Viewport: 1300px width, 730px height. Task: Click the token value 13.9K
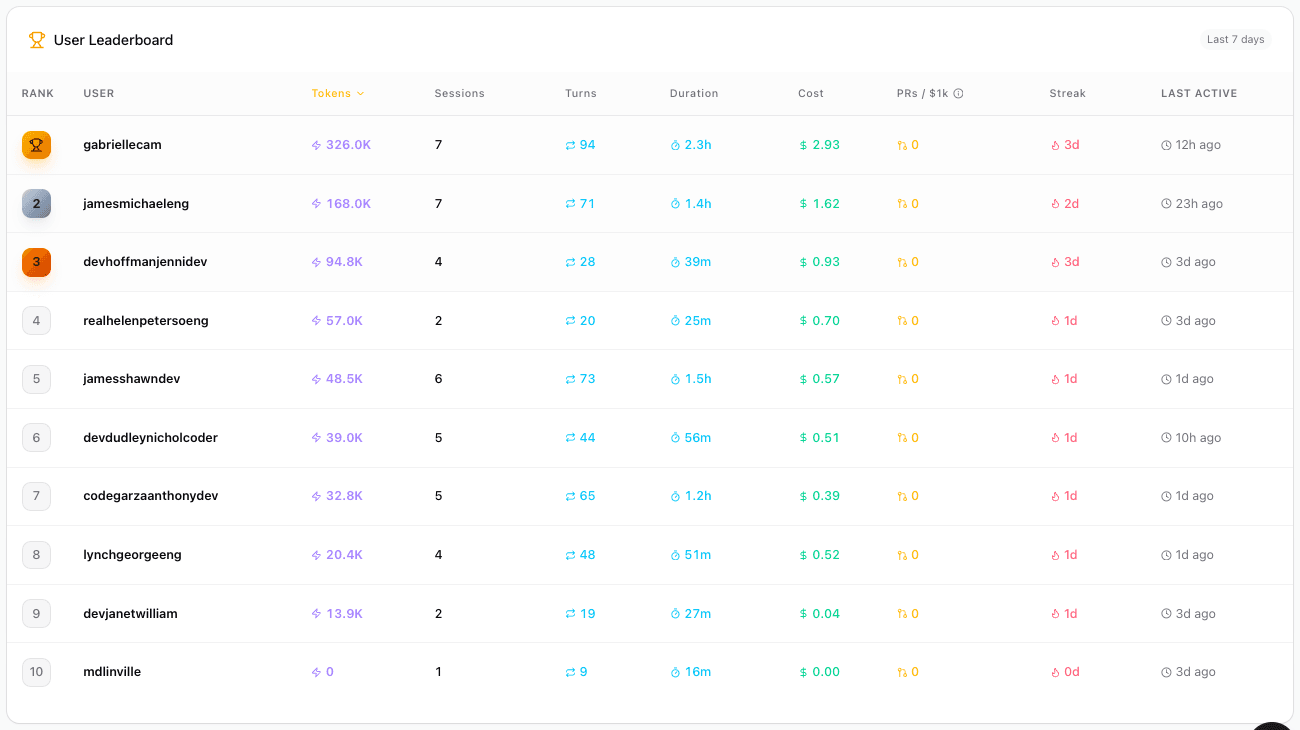click(x=344, y=614)
